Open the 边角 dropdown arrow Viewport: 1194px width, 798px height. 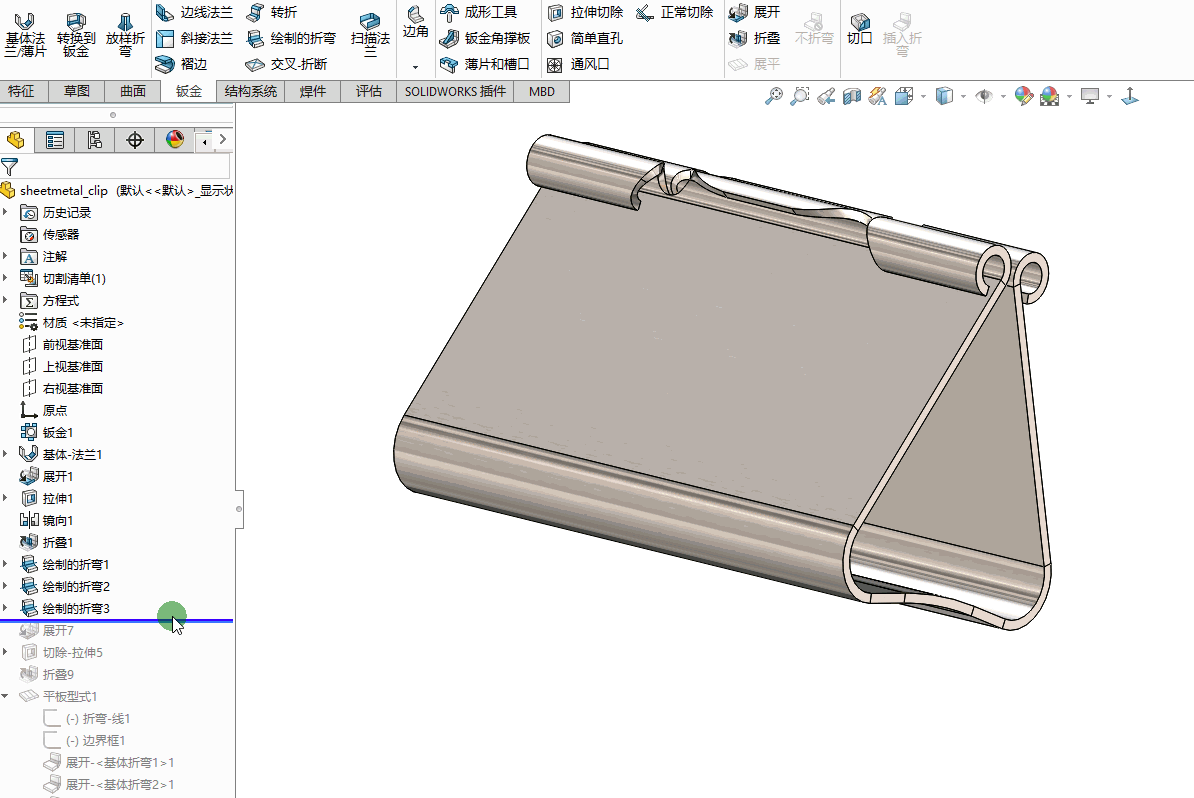point(415,67)
